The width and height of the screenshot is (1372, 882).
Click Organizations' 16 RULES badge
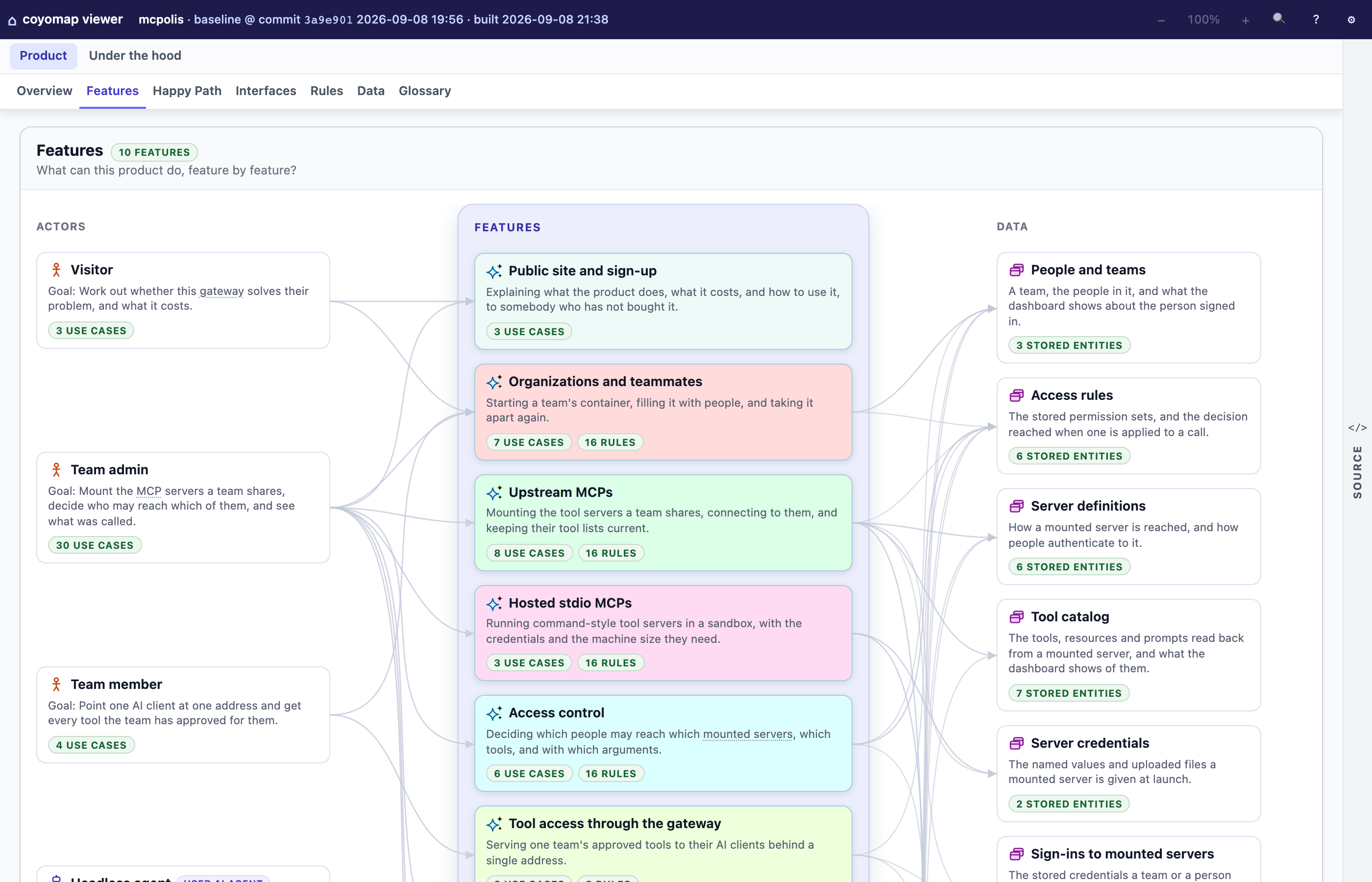[x=610, y=442]
